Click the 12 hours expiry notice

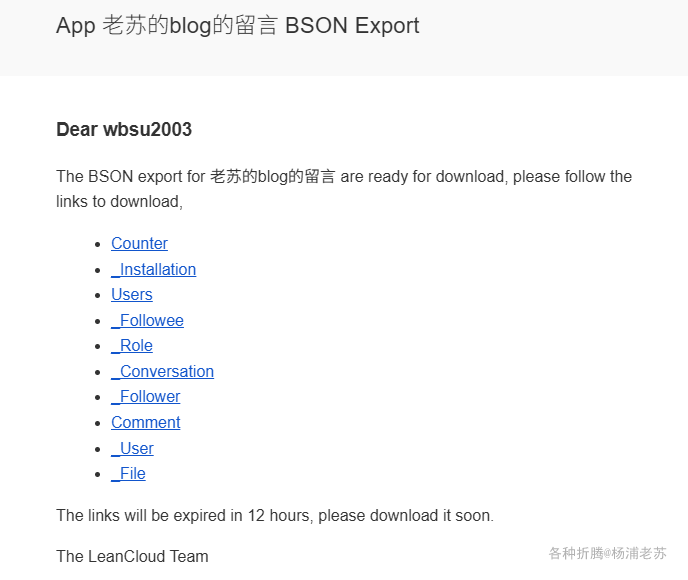275,516
